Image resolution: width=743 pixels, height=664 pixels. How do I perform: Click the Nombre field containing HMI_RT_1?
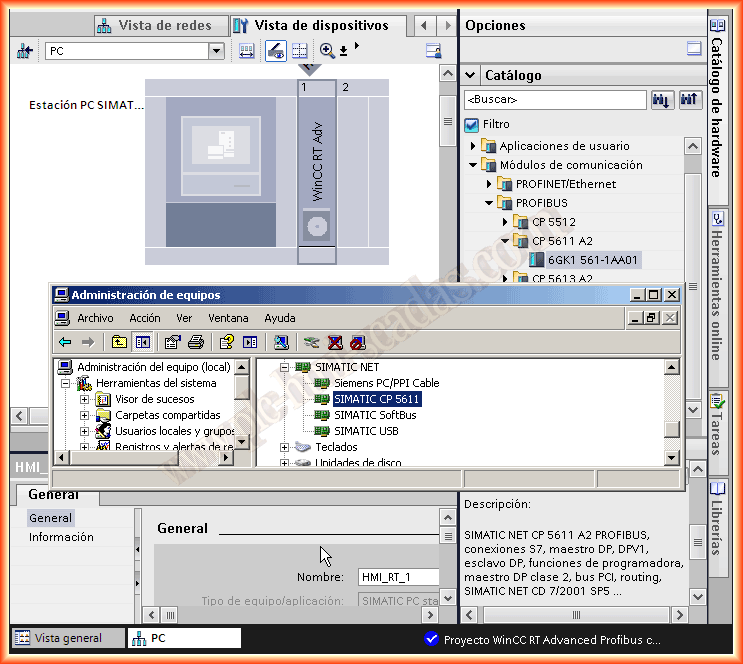[x=397, y=577]
